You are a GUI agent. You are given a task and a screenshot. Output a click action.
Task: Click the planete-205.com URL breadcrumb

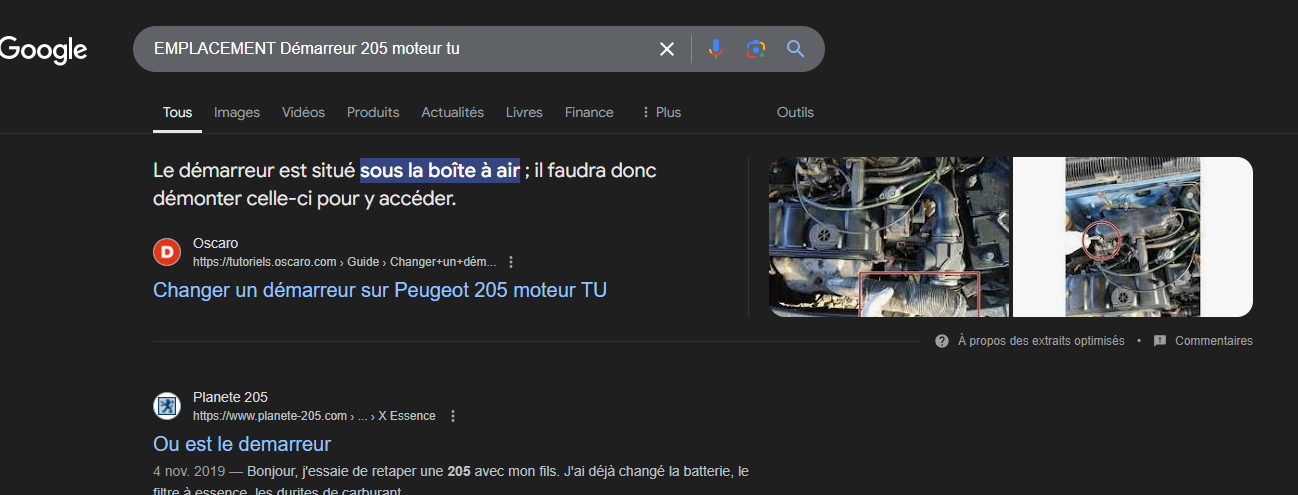point(314,416)
